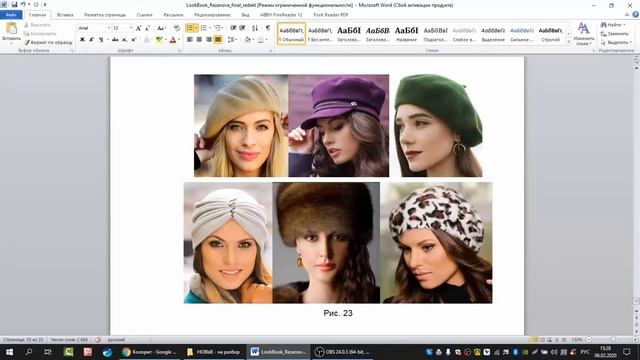Toggle show paragraph marks (¶)
Image resolution: width=640 pixels, height=360 pixels.
[268, 28]
